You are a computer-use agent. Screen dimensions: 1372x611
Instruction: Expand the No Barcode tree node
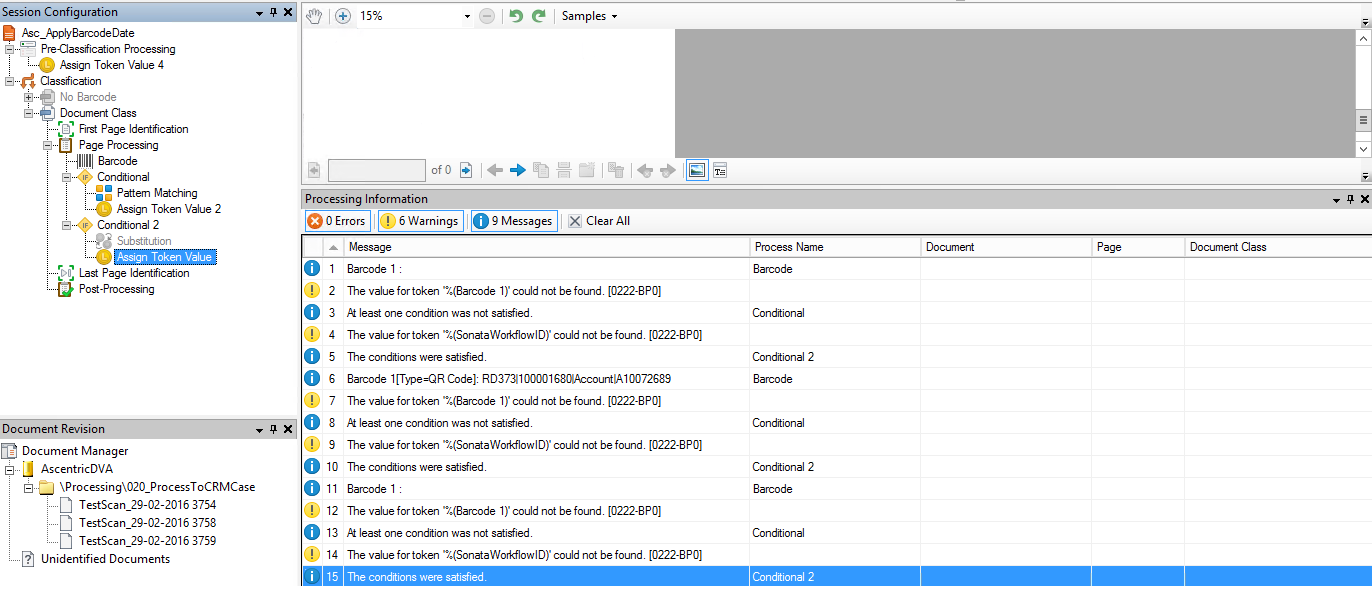[x=29, y=97]
